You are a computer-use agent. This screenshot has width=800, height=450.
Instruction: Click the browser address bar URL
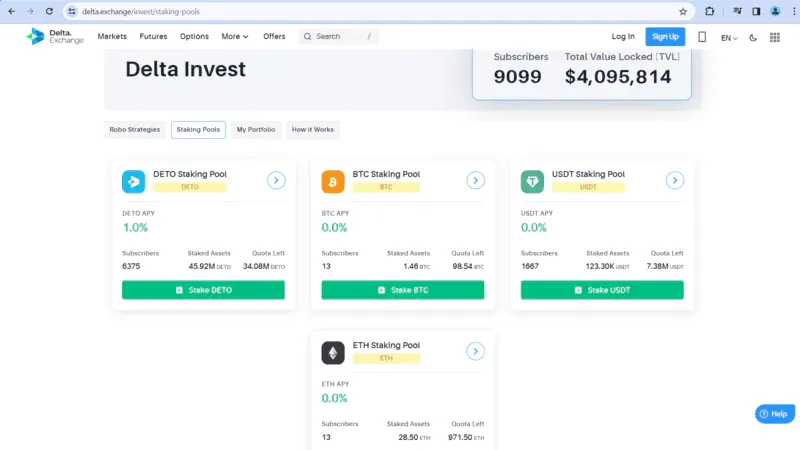(x=141, y=11)
